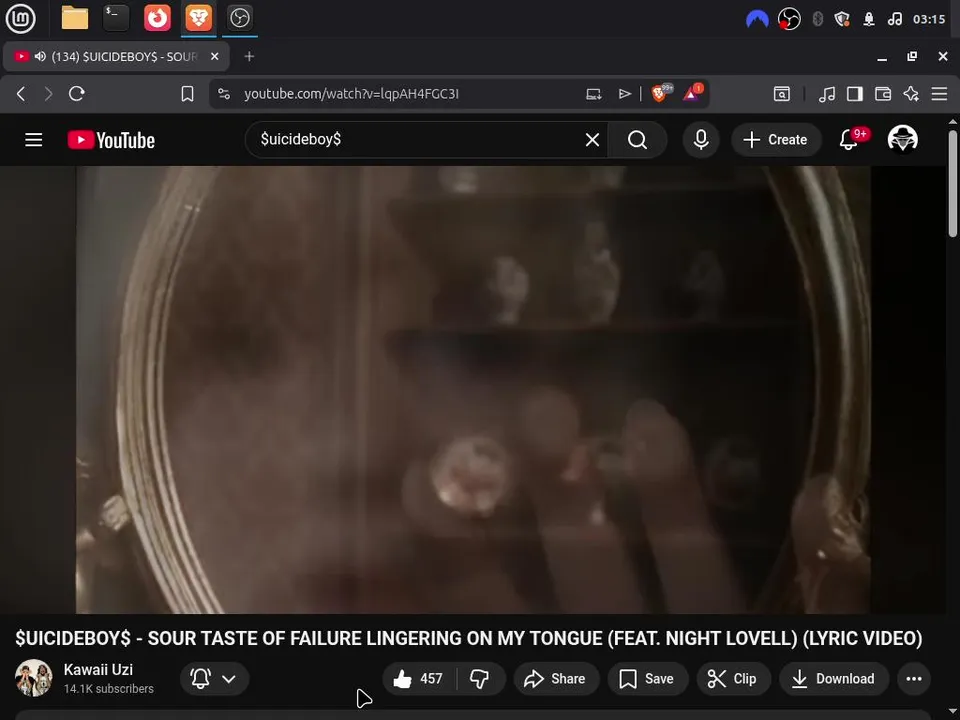Screen dimensions: 960x720
Task: Click the scrollbar down arrow
Action: pos(953,711)
